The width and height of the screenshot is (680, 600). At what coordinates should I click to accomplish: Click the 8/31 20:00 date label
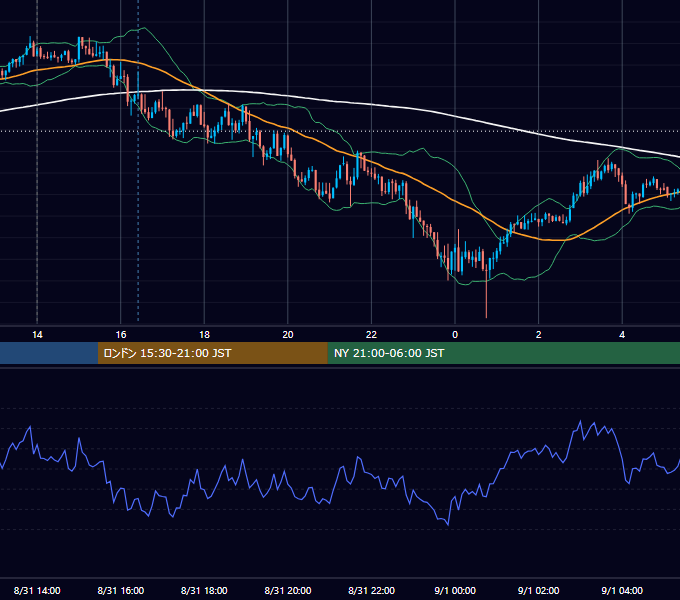(288, 590)
